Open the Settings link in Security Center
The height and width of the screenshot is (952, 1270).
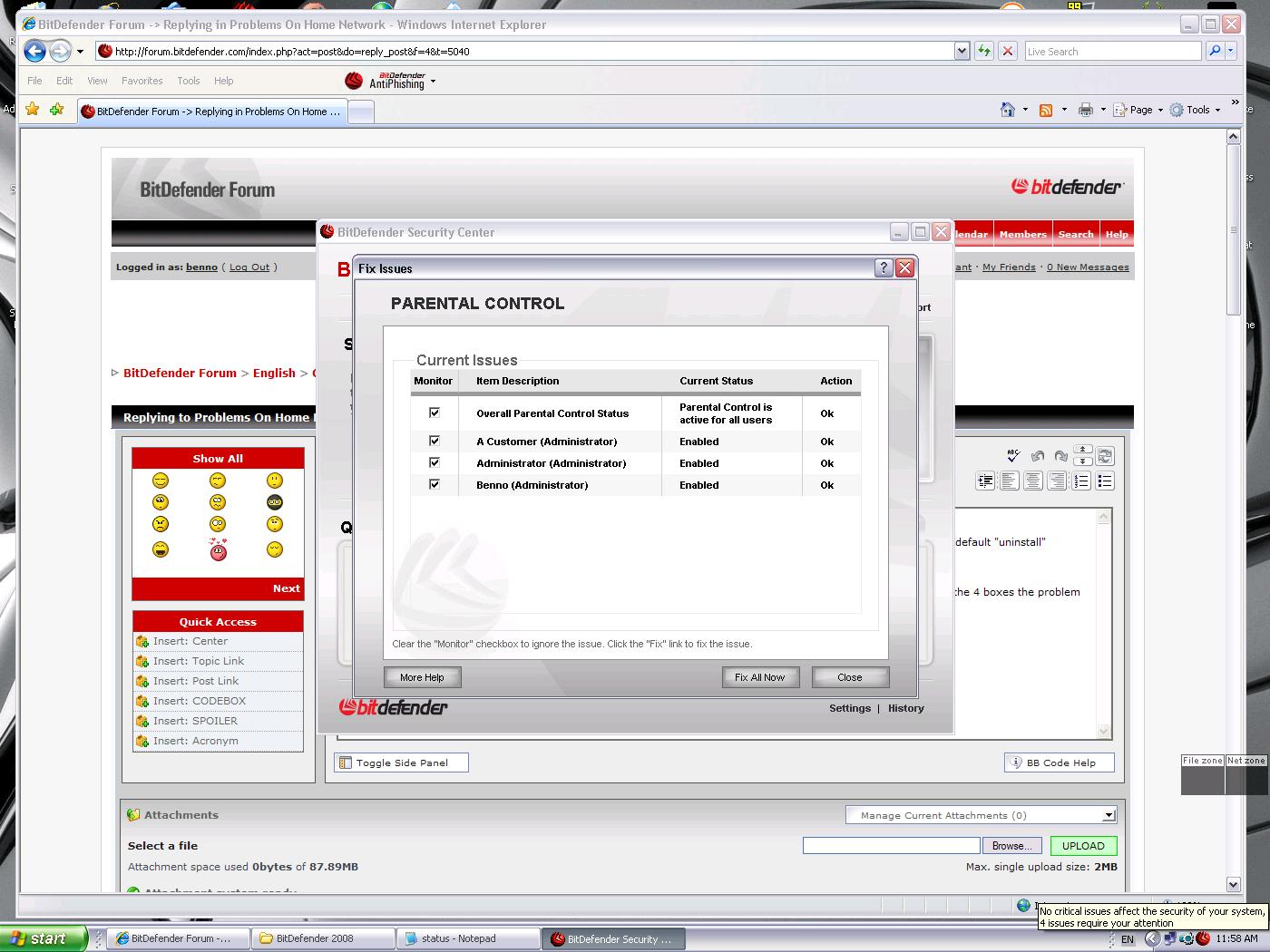850,708
